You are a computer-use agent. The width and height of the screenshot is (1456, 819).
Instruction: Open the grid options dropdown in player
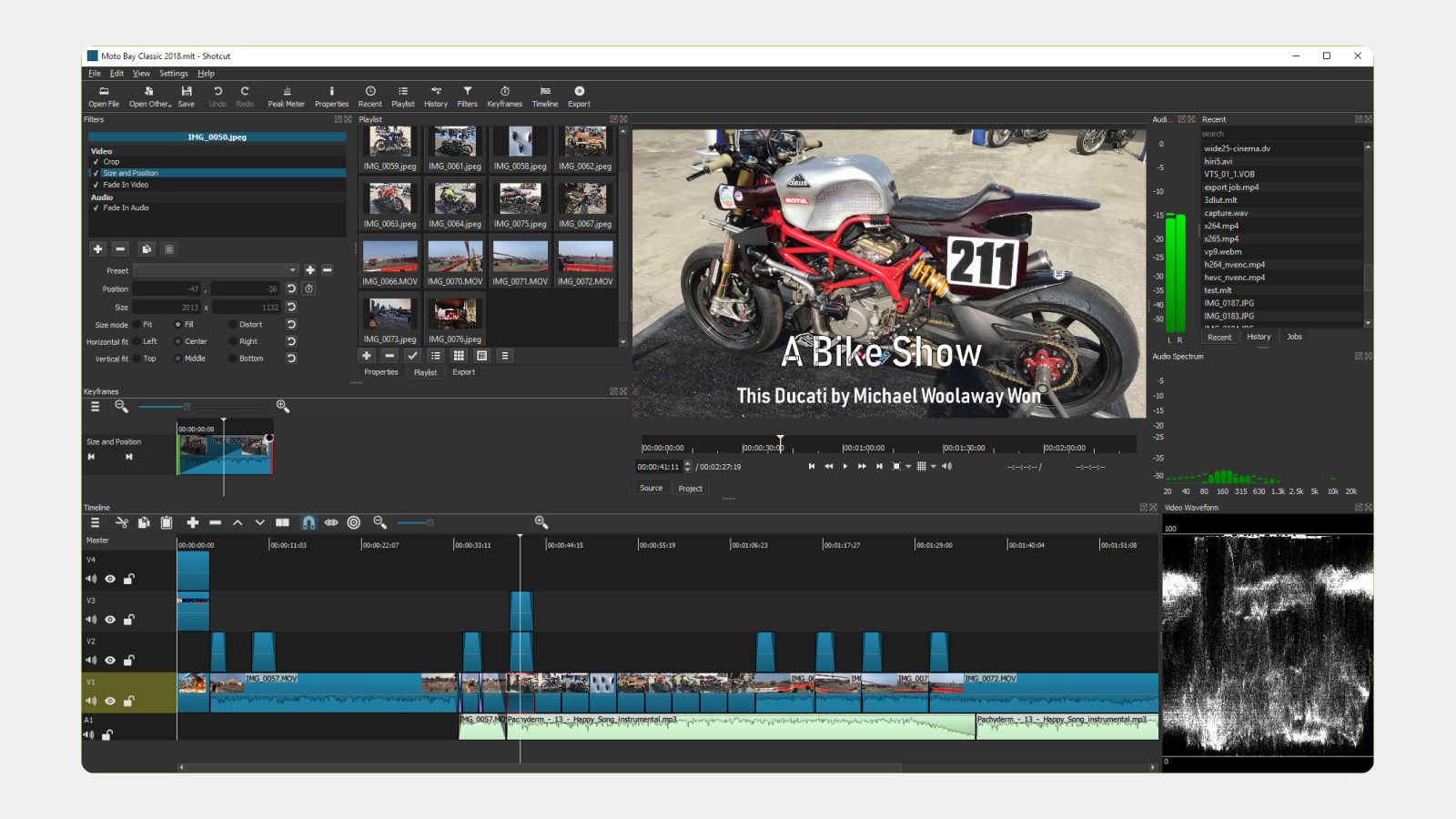pos(933,467)
